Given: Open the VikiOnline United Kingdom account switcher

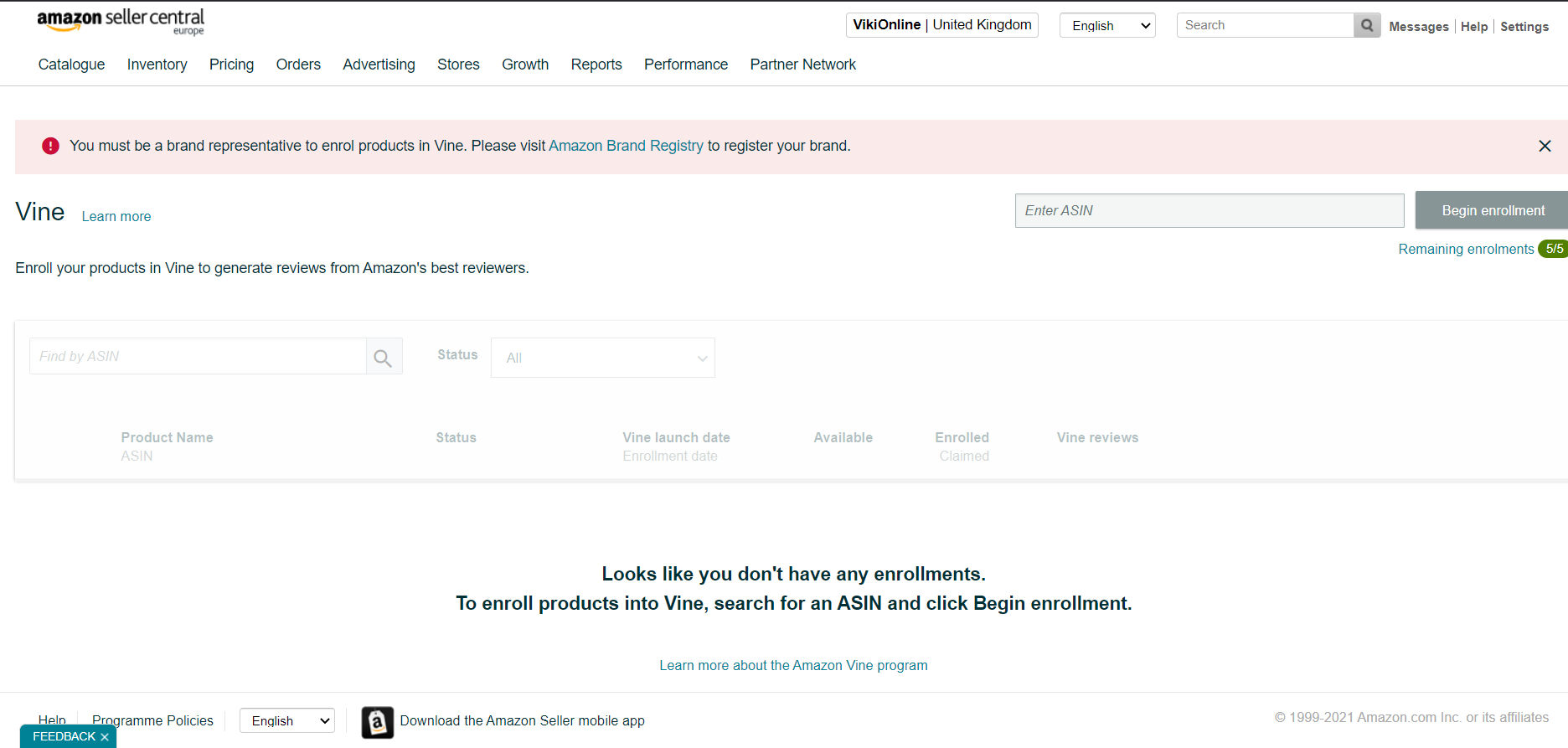Looking at the screenshot, I should [942, 25].
